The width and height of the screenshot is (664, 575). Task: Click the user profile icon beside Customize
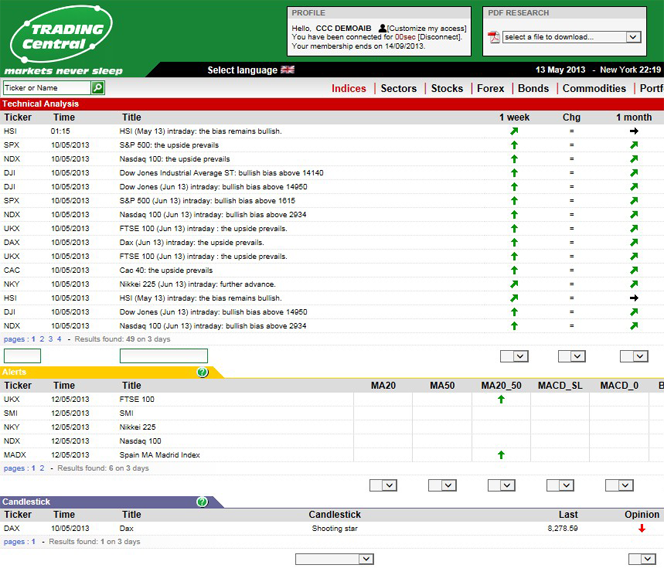pos(382,28)
